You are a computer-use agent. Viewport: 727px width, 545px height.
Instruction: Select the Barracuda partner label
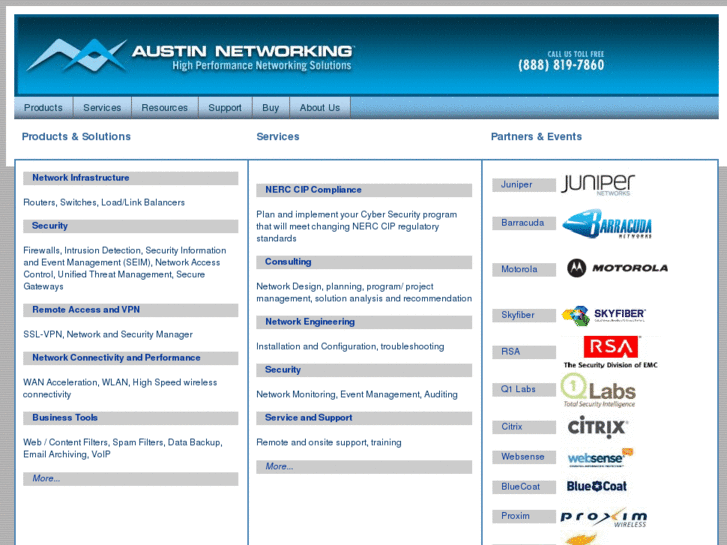click(524, 223)
